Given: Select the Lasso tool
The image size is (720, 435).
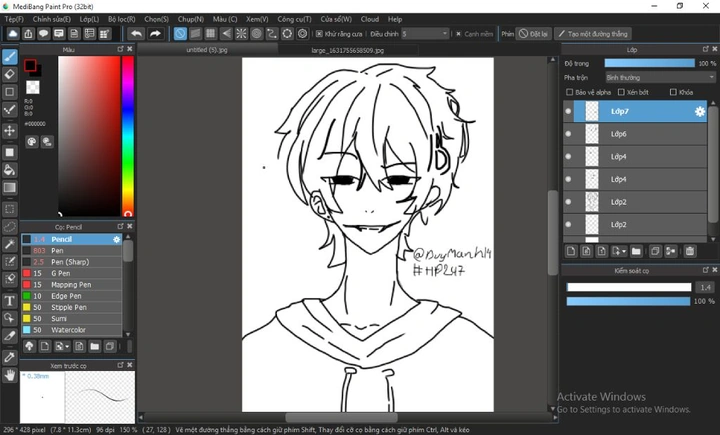Looking at the screenshot, I should [10, 226].
